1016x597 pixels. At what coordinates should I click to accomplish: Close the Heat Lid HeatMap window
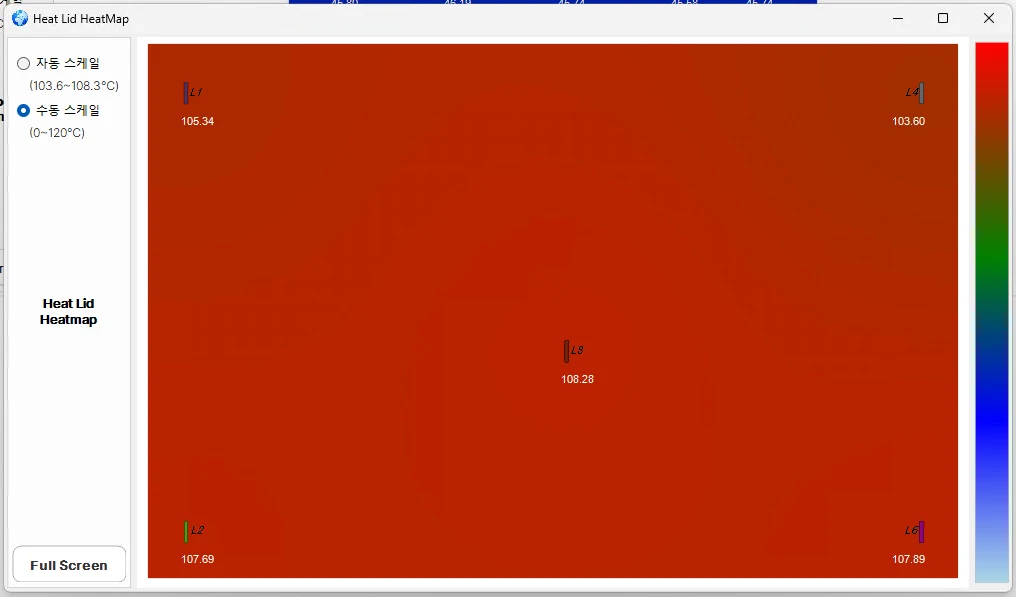point(989,18)
